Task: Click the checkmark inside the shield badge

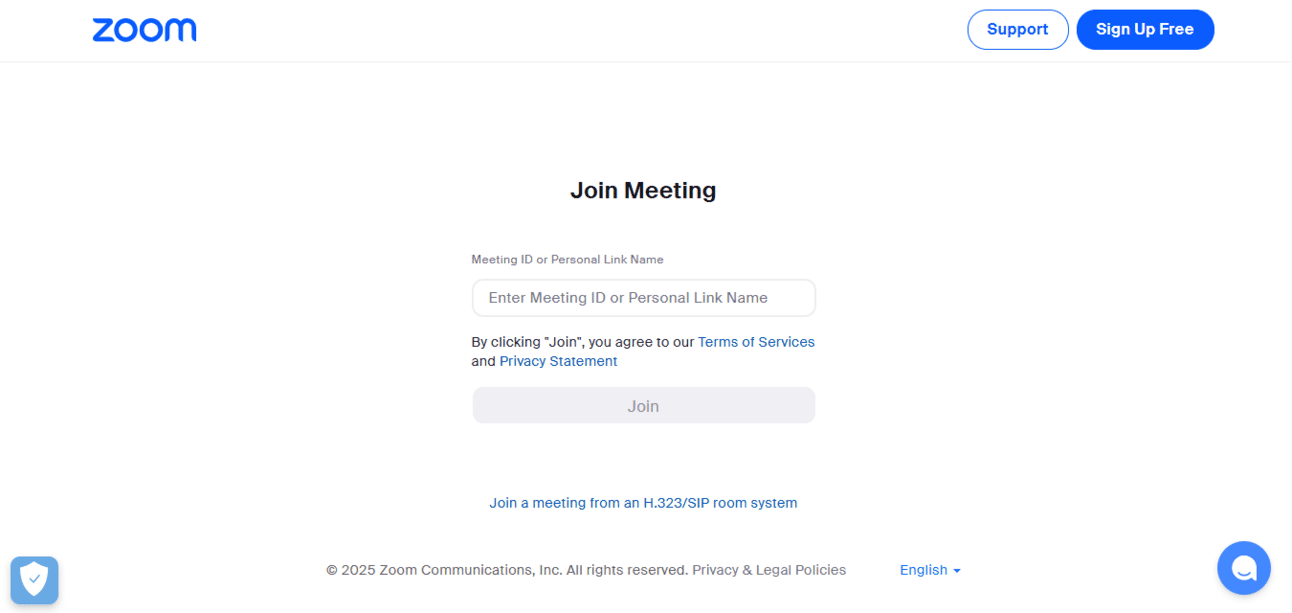Action: (34, 578)
